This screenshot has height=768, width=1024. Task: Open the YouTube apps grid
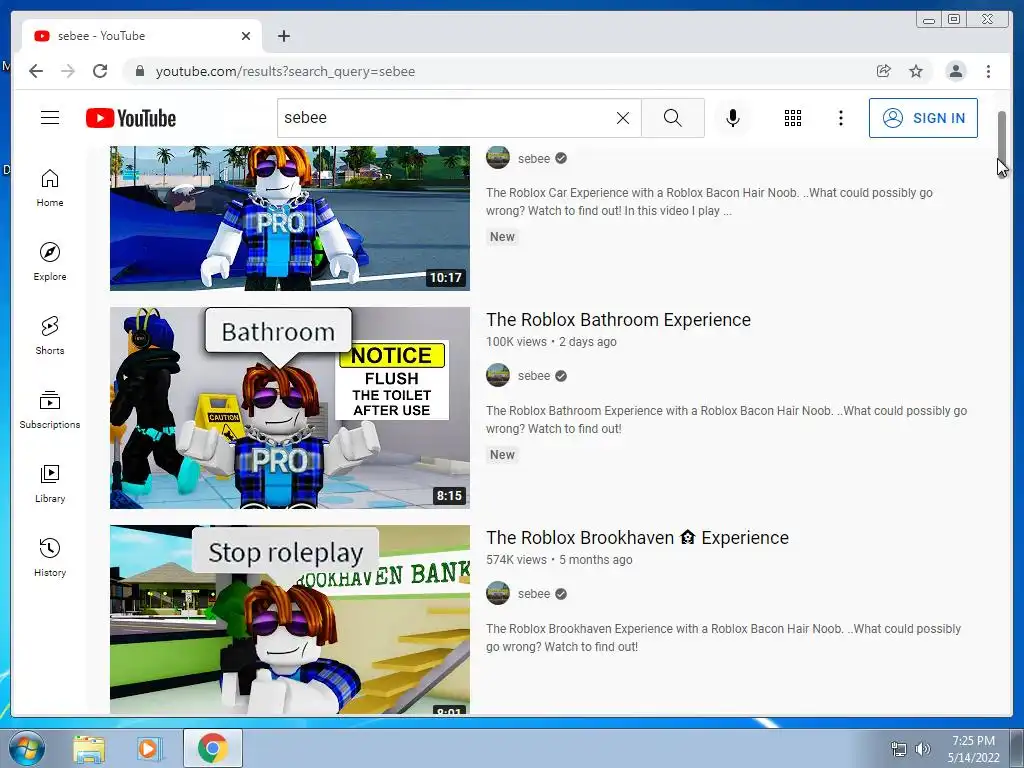pyautogui.click(x=793, y=118)
